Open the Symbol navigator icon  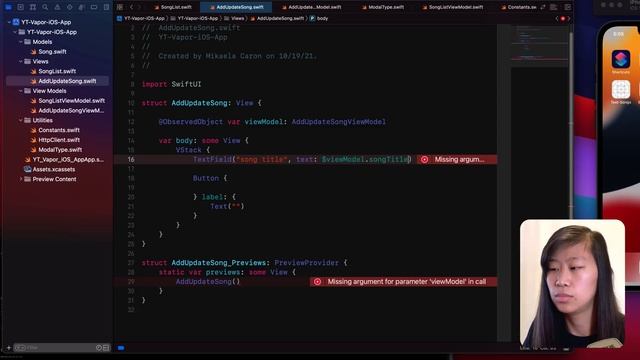33,7
